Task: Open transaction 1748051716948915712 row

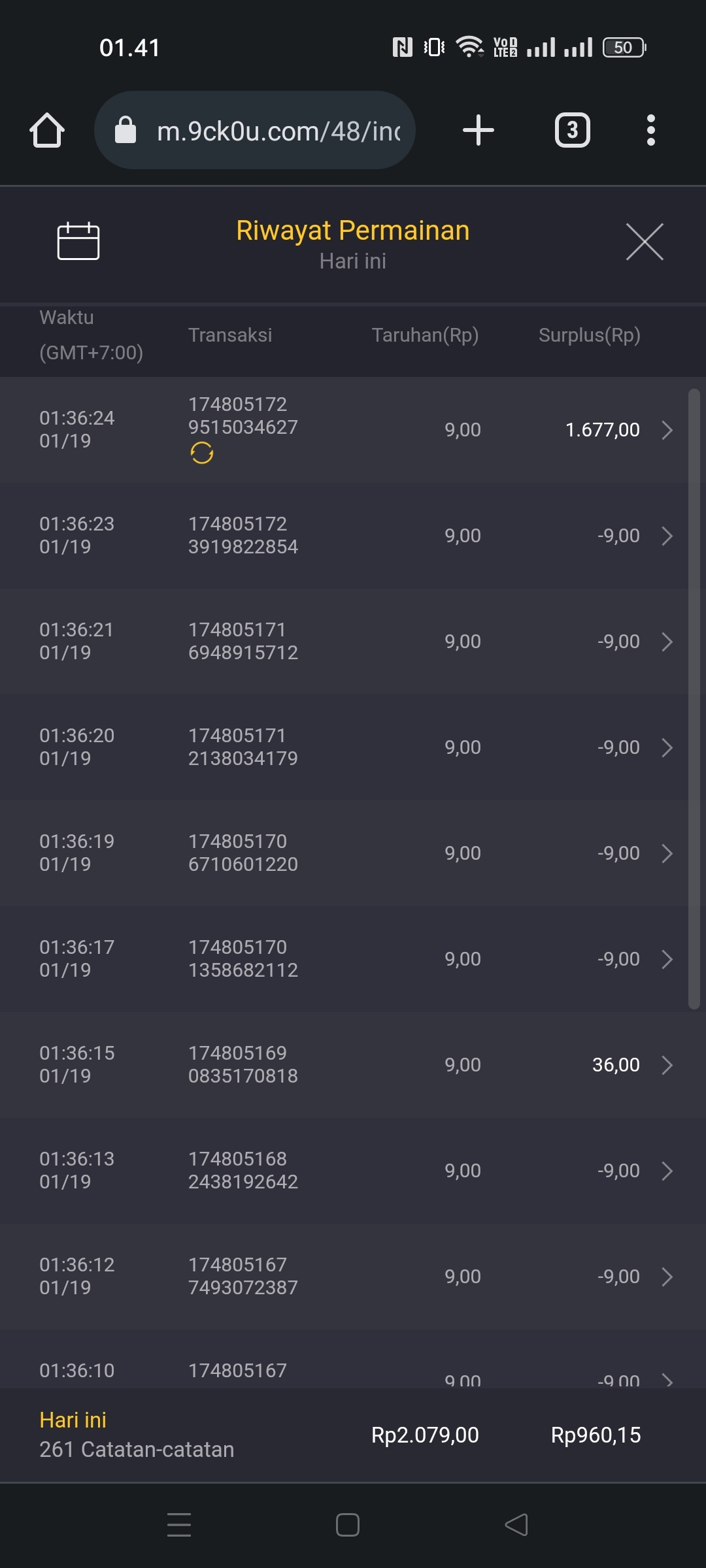Action: [x=243, y=642]
